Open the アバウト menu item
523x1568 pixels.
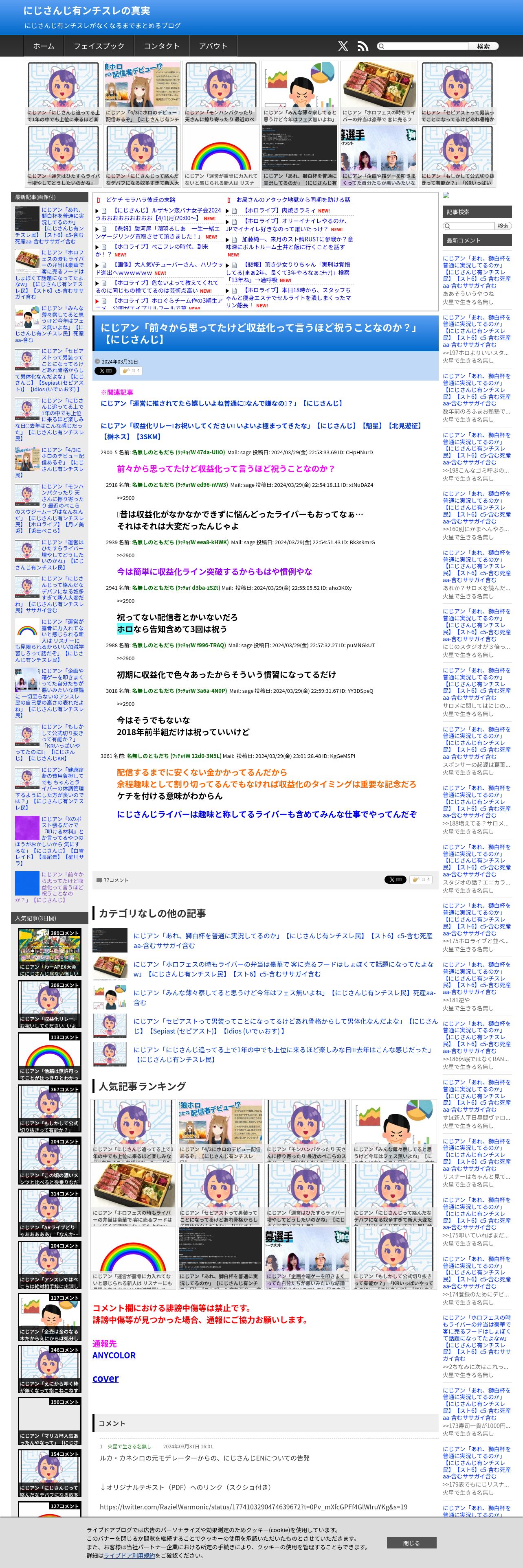click(x=213, y=46)
